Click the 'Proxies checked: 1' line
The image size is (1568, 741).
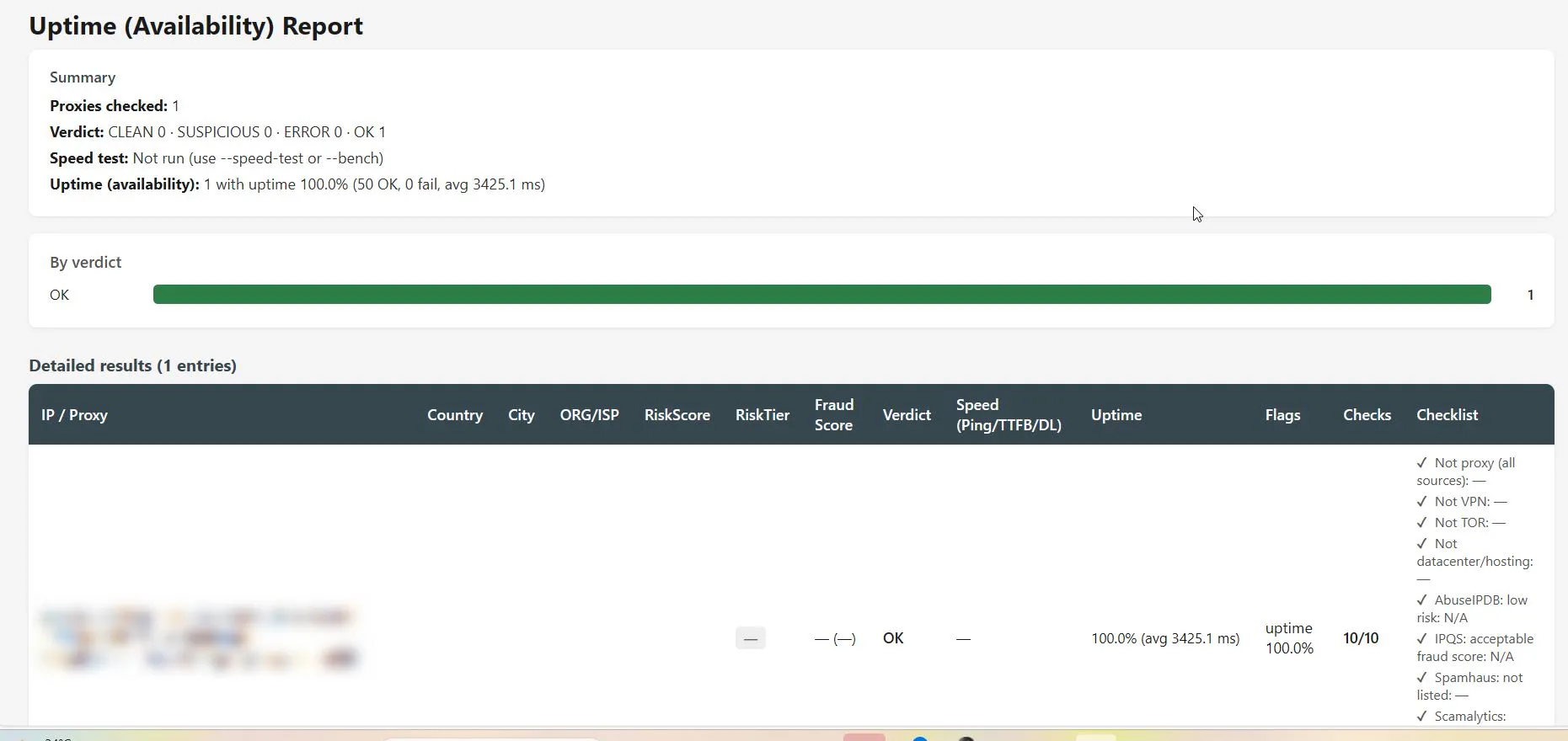[115, 106]
